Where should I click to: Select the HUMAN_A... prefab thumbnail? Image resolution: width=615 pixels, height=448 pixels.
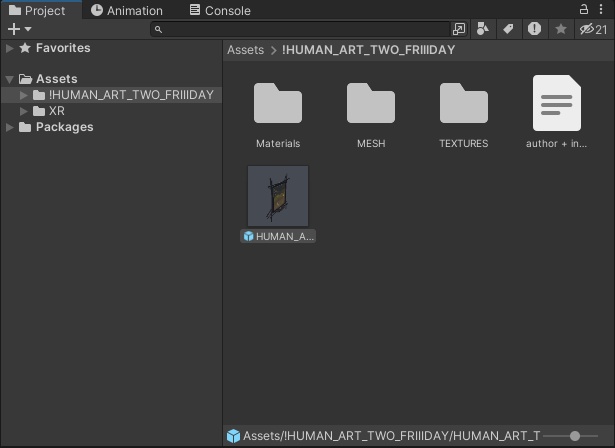tap(278, 196)
